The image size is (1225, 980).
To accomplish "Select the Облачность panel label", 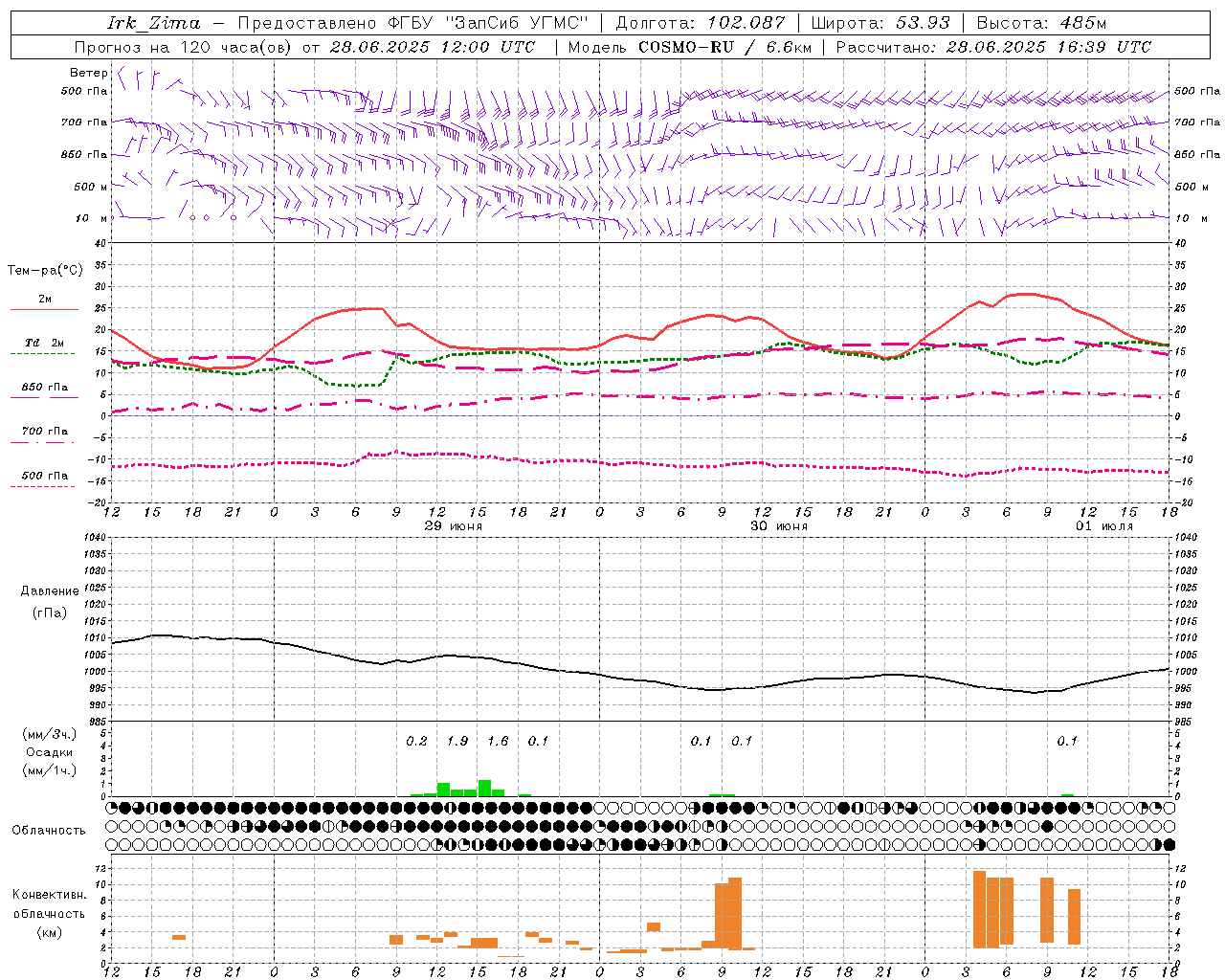I will tap(49, 831).
